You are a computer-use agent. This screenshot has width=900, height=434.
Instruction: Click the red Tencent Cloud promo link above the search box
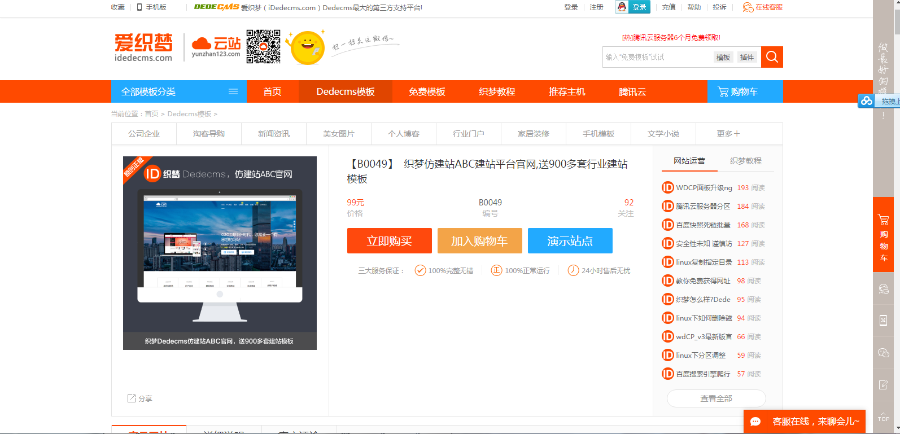pyautogui.click(x=671, y=37)
